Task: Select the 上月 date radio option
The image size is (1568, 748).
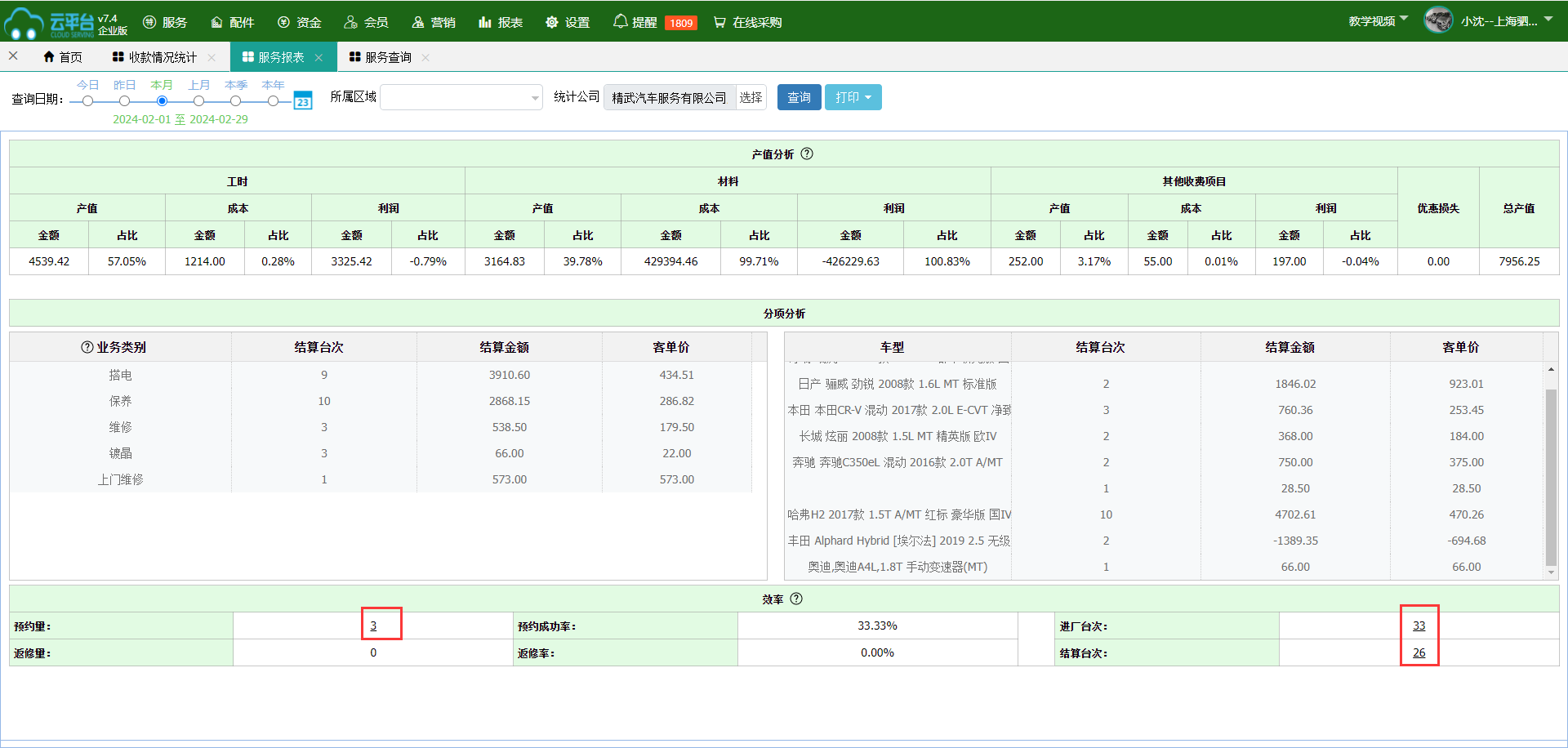Action: point(198,101)
